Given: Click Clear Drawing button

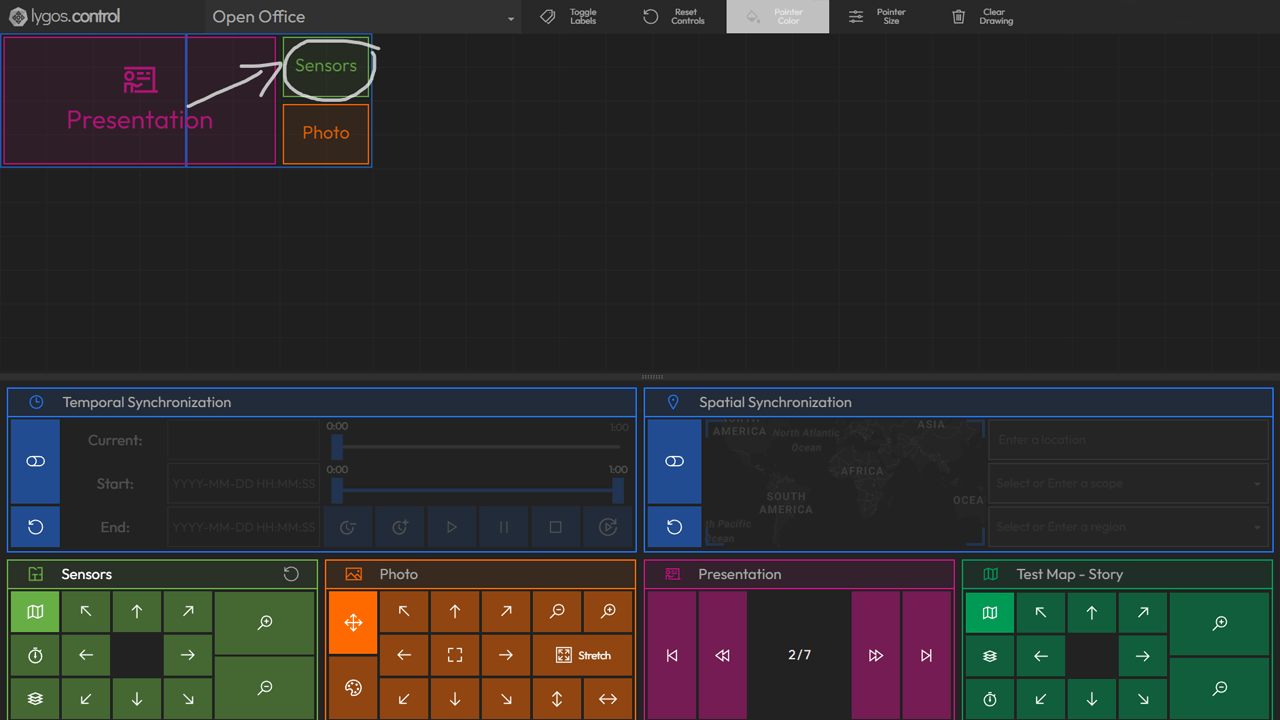Looking at the screenshot, I should 984,17.
